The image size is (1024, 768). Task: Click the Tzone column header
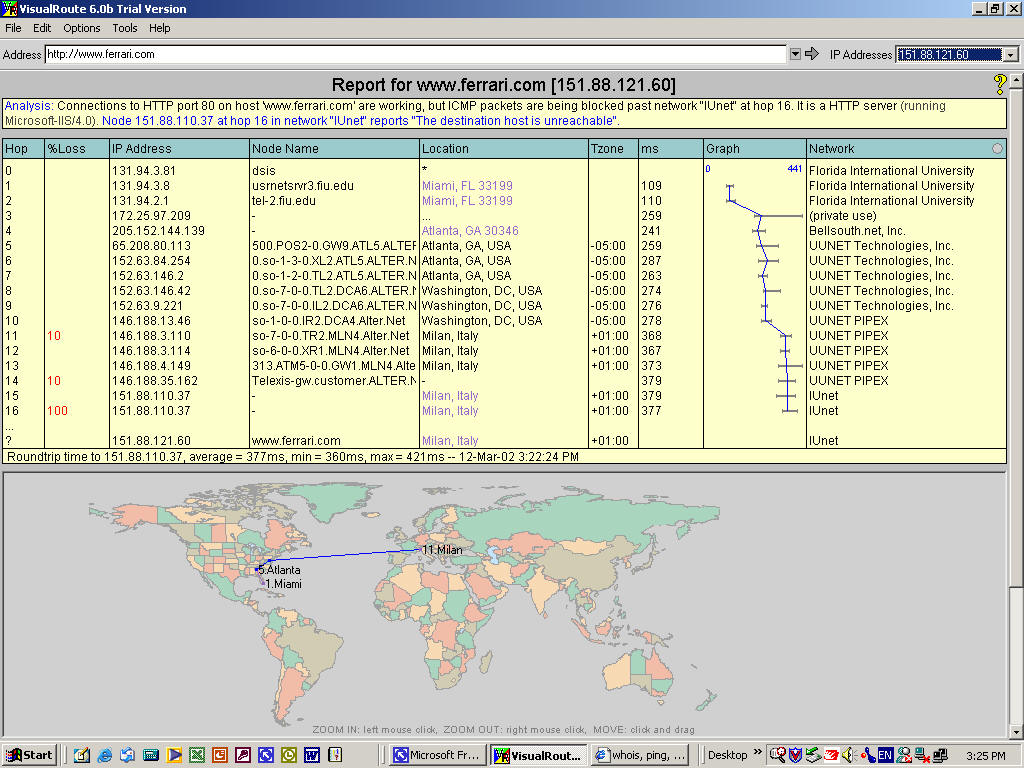pyautogui.click(x=613, y=148)
